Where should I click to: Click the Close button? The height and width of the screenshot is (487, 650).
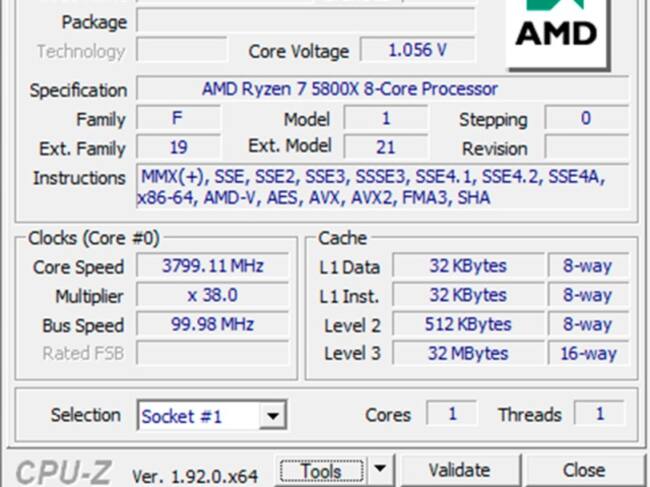[583, 470]
